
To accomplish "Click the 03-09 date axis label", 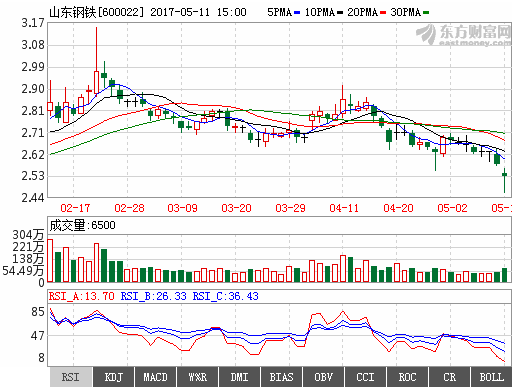I will click(x=182, y=208).
